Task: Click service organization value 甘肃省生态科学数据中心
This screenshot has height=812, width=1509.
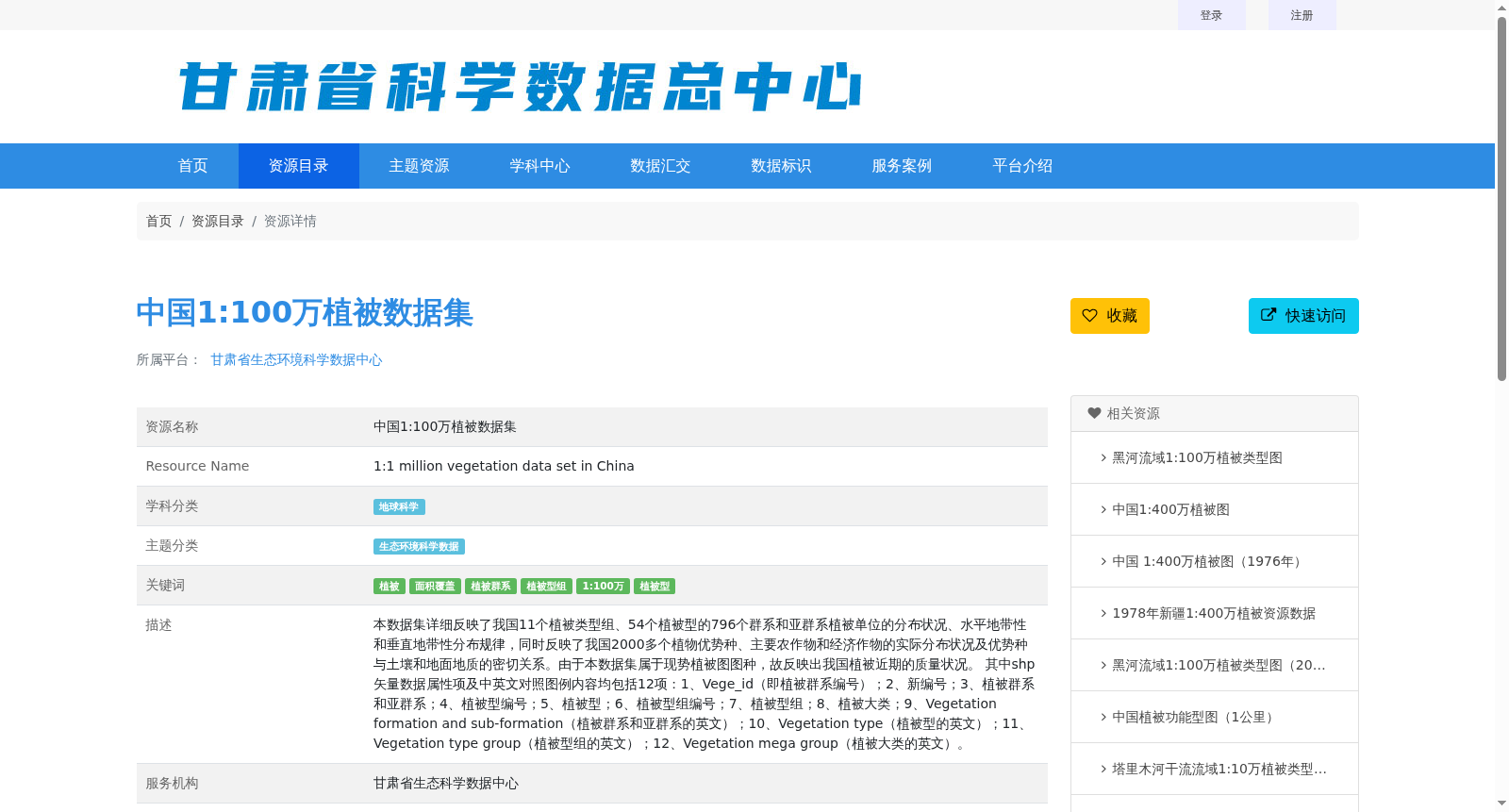Action: [x=446, y=783]
